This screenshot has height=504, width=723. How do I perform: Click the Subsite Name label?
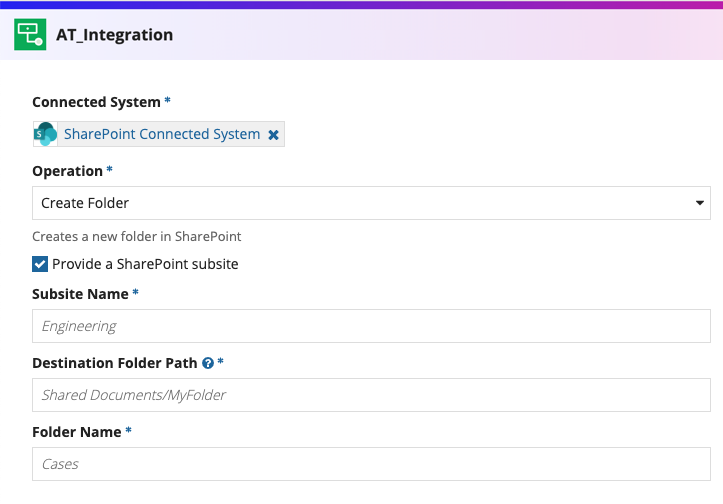[x=80, y=294]
